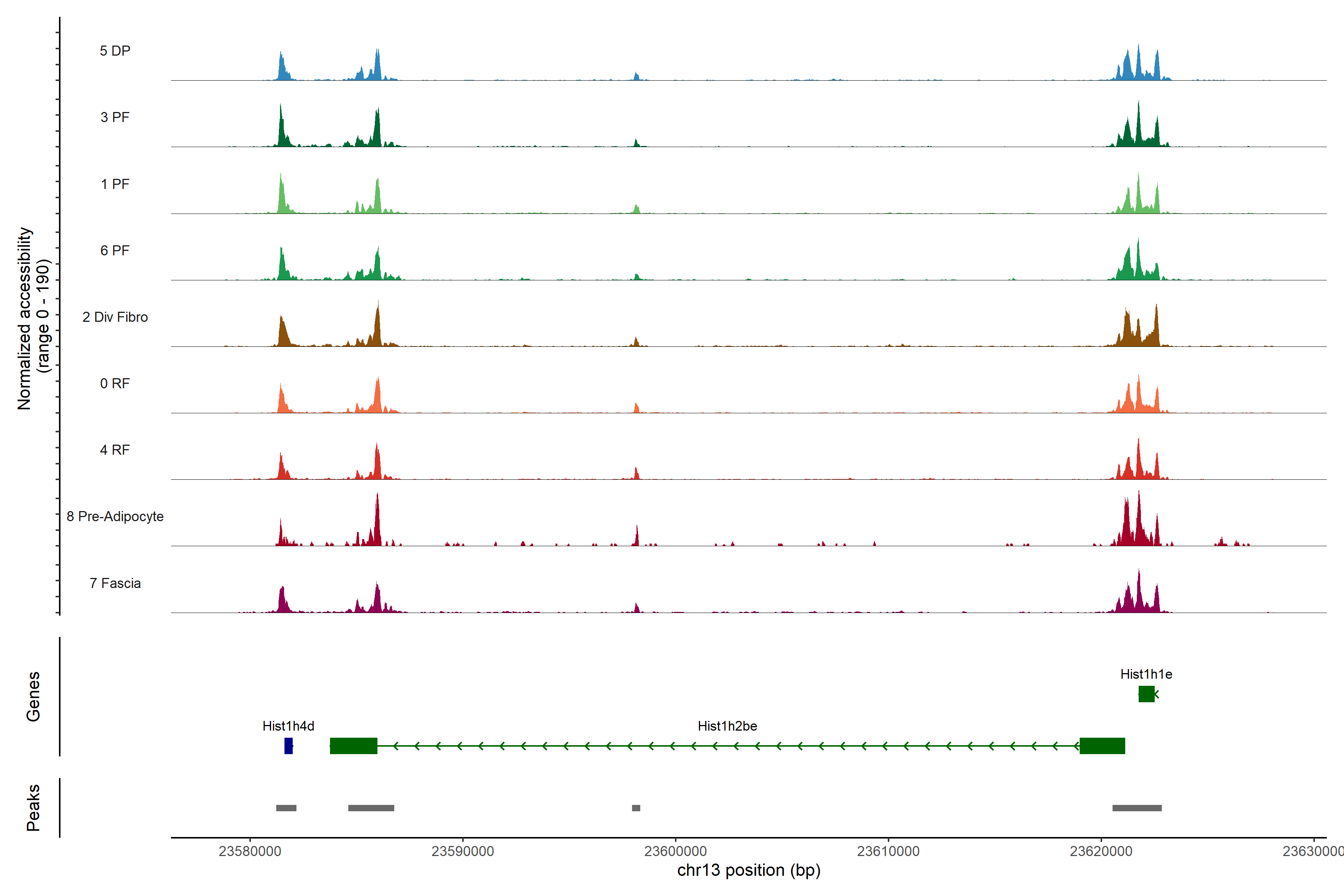Click the chr13 position axis title
This screenshot has height=896, width=1344.
pyautogui.click(x=749, y=870)
